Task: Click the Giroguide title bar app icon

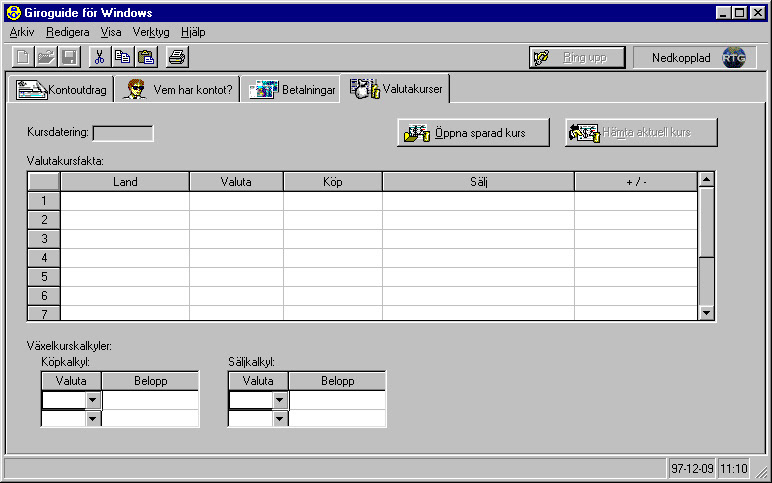Action: [x=14, y=13]
